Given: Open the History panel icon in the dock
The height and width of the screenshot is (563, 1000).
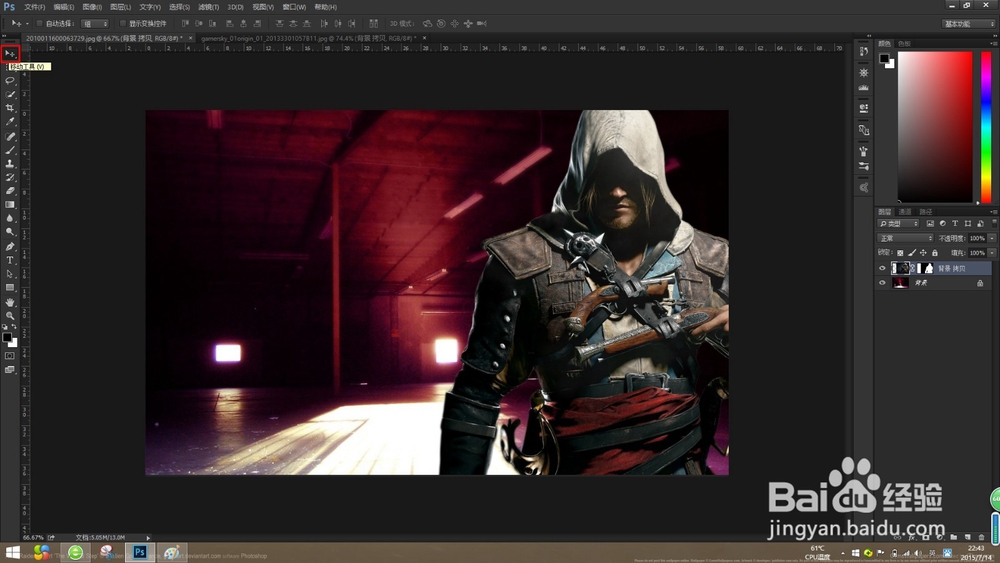Looking at the screenshot, I should (x=864, y=52).
